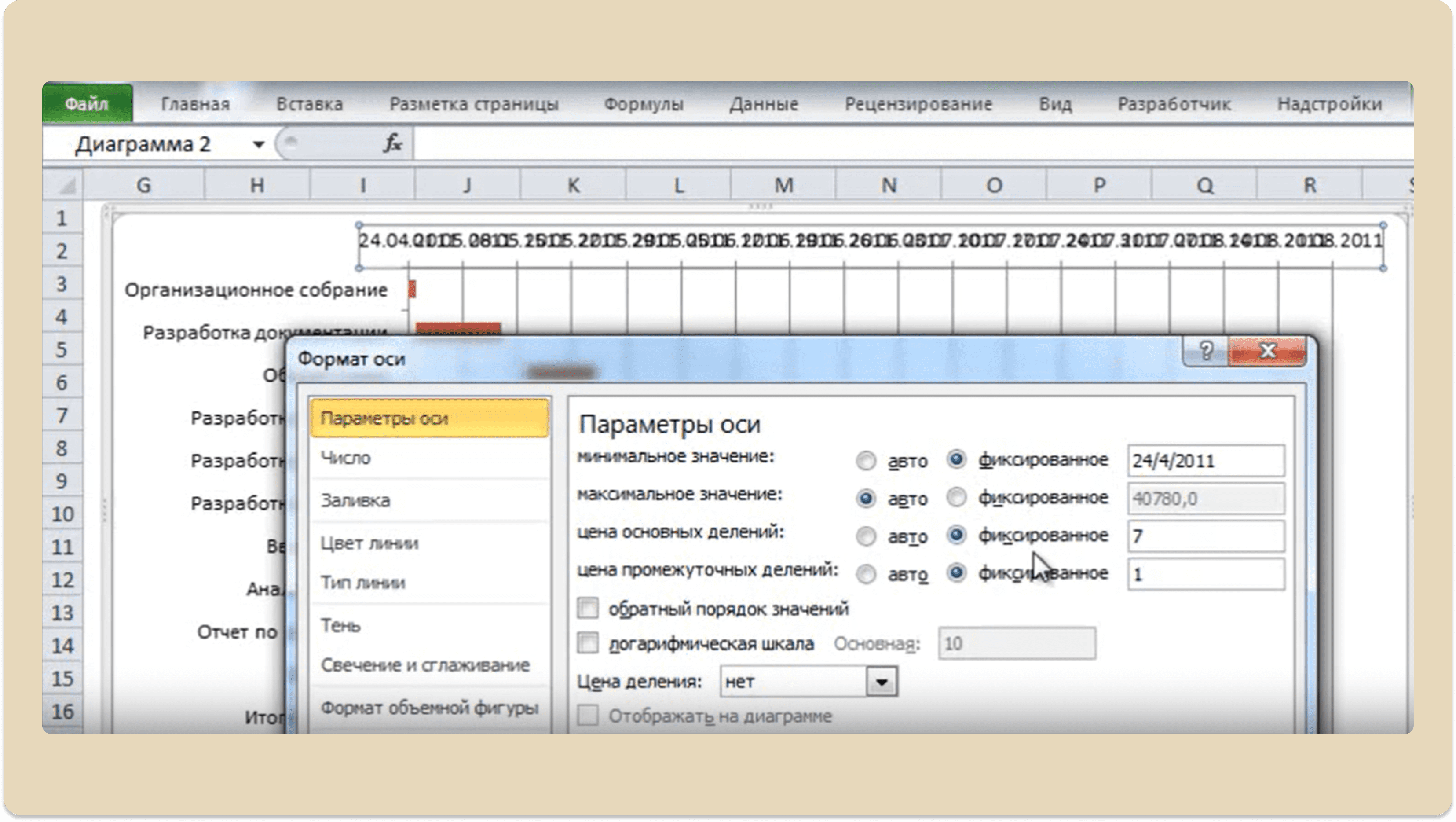Open the Данные ribbon tab

pos(764,104)
